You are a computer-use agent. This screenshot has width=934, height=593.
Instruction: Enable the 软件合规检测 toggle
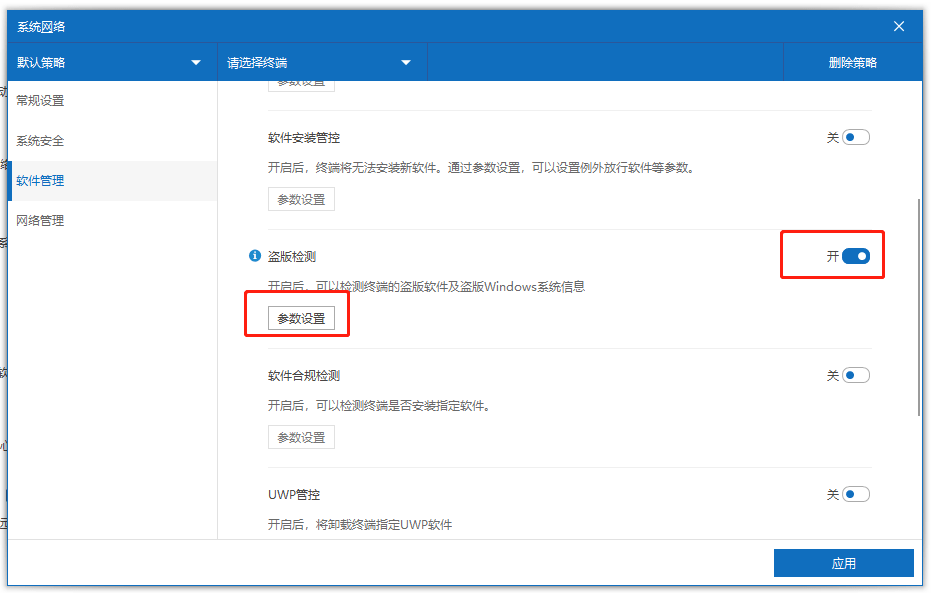(x=856, y=376)
